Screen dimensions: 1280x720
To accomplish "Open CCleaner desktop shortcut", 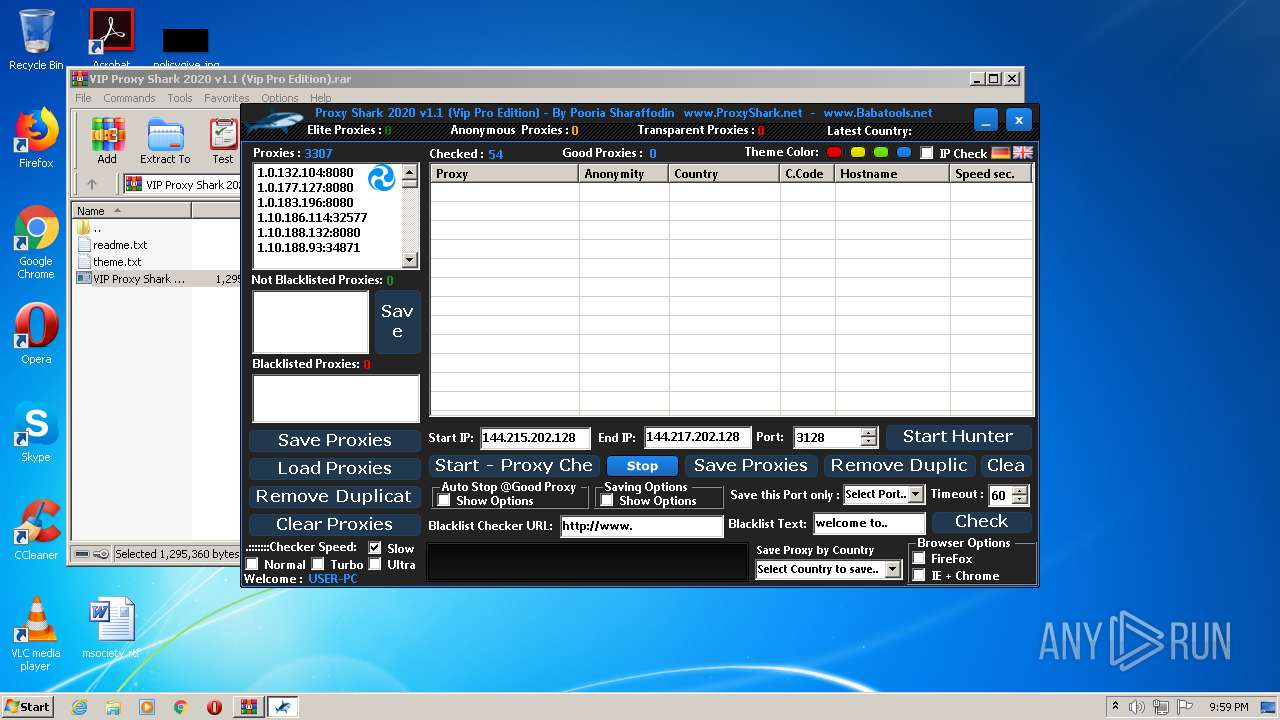I will point(36,530).
